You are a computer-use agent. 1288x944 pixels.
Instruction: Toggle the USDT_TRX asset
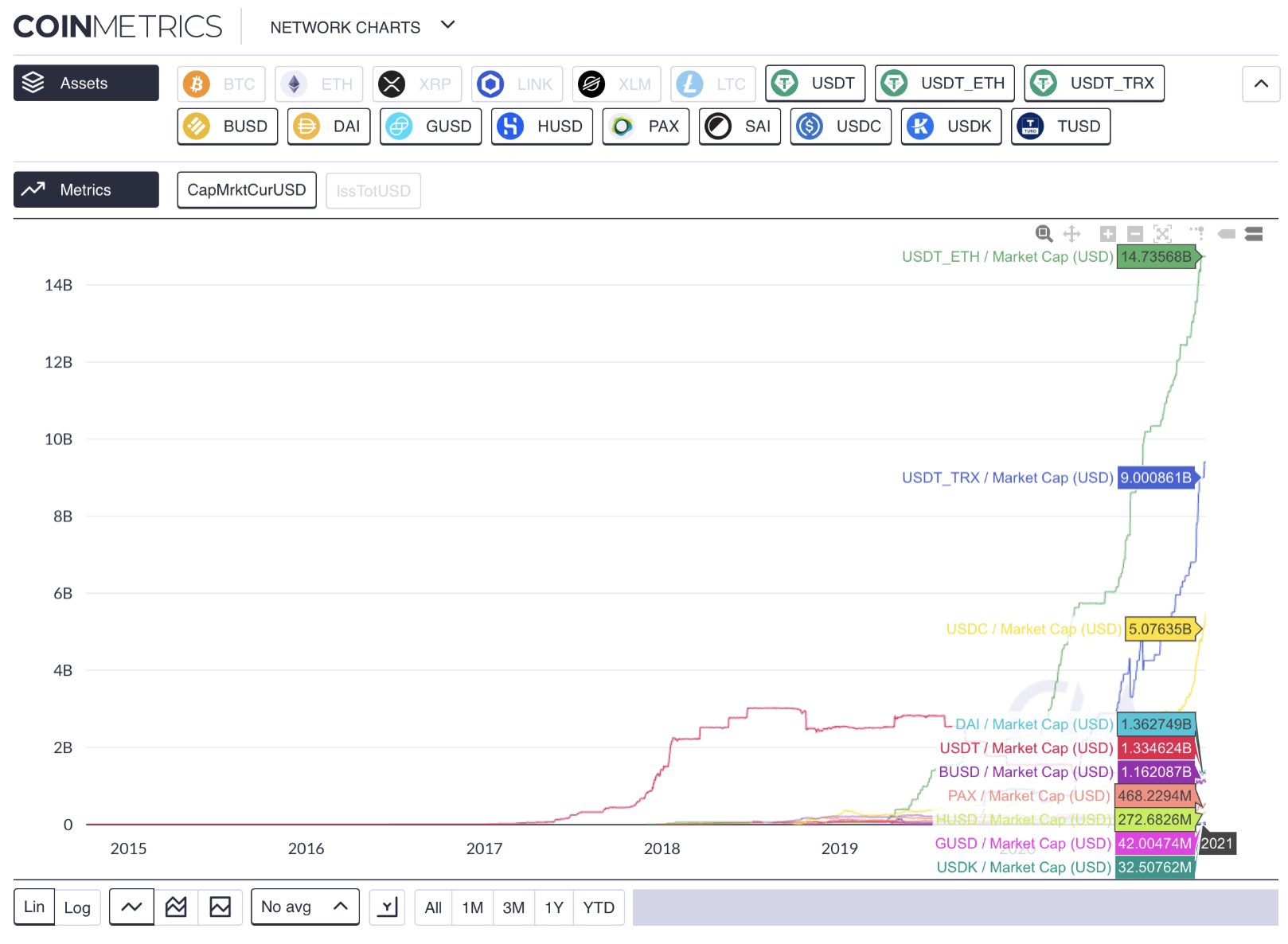pos(1094,83)
